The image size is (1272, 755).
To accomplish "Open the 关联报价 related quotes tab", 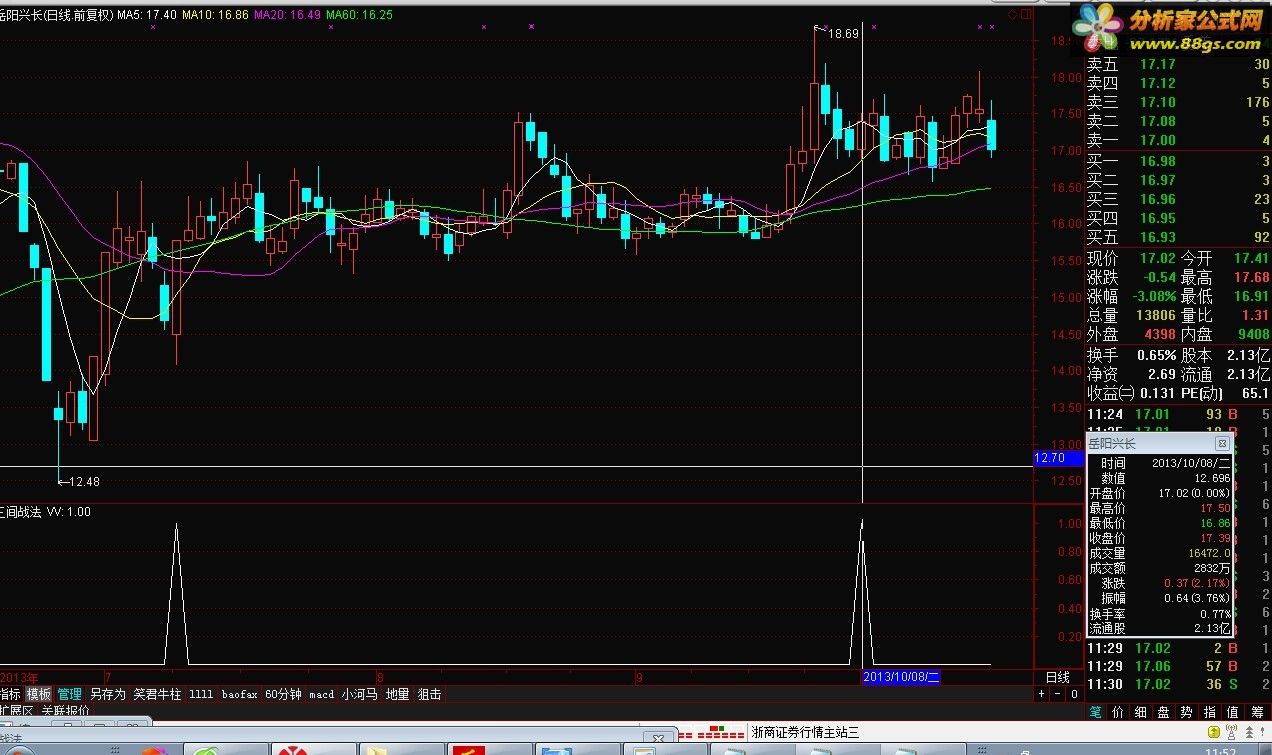I will (x=66, y=710).
